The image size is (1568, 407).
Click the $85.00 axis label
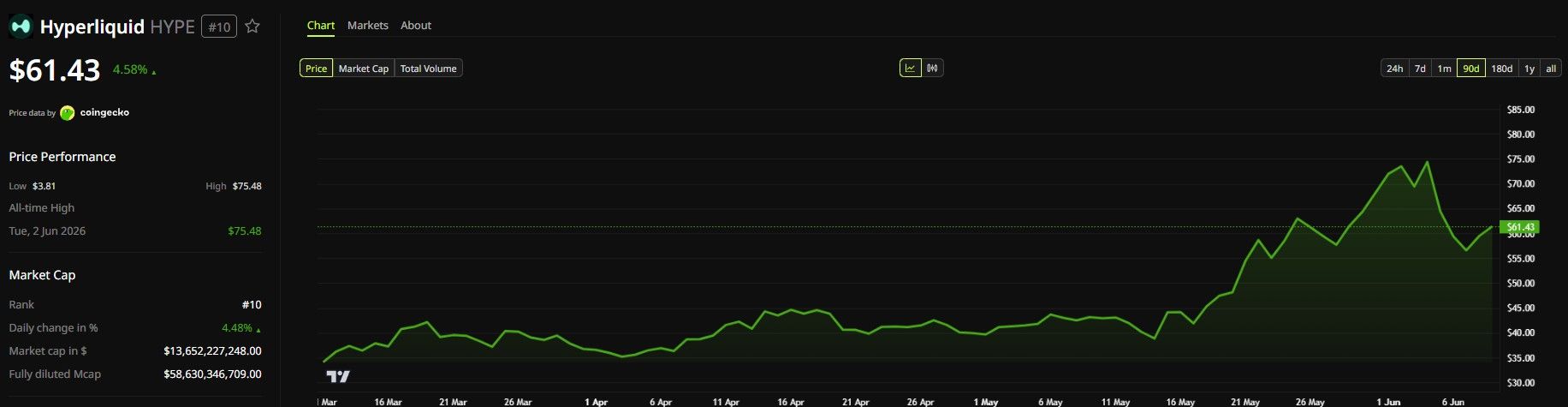[x=1521, y=110]
